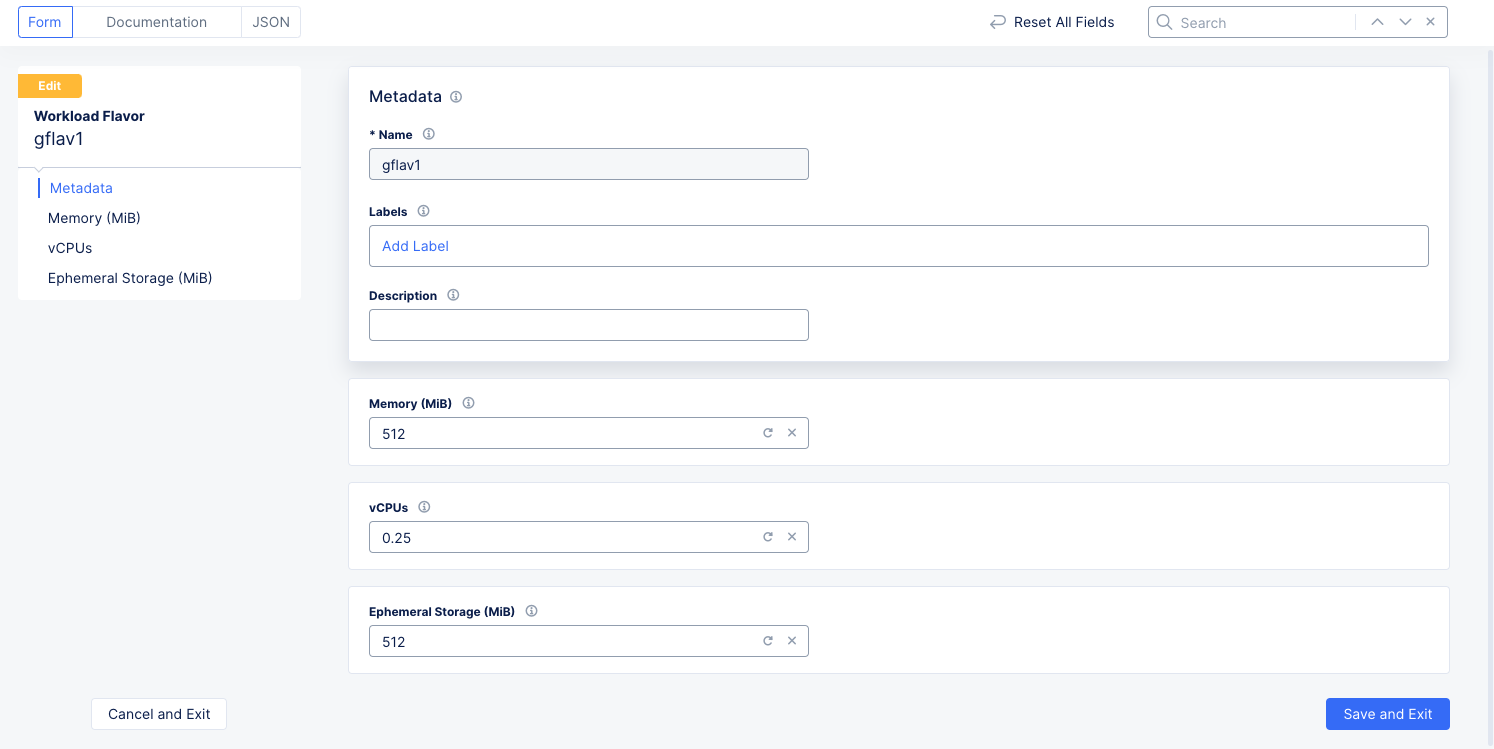Viewport: 1494px width, 749px height.
Task: Click Add Label under Labels
Action: click(x=415, y=246)
